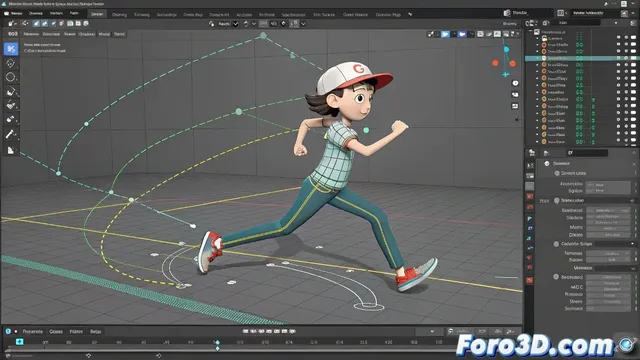The width and height of the screenshot is (640, 360).
Task: Open the shading options dropdown at viewport header end
Action: (518, 34)
